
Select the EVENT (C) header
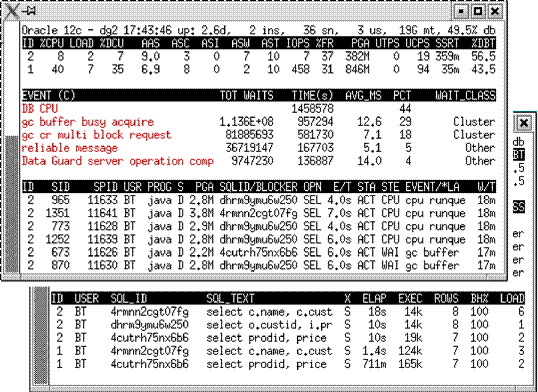[48, 95]
